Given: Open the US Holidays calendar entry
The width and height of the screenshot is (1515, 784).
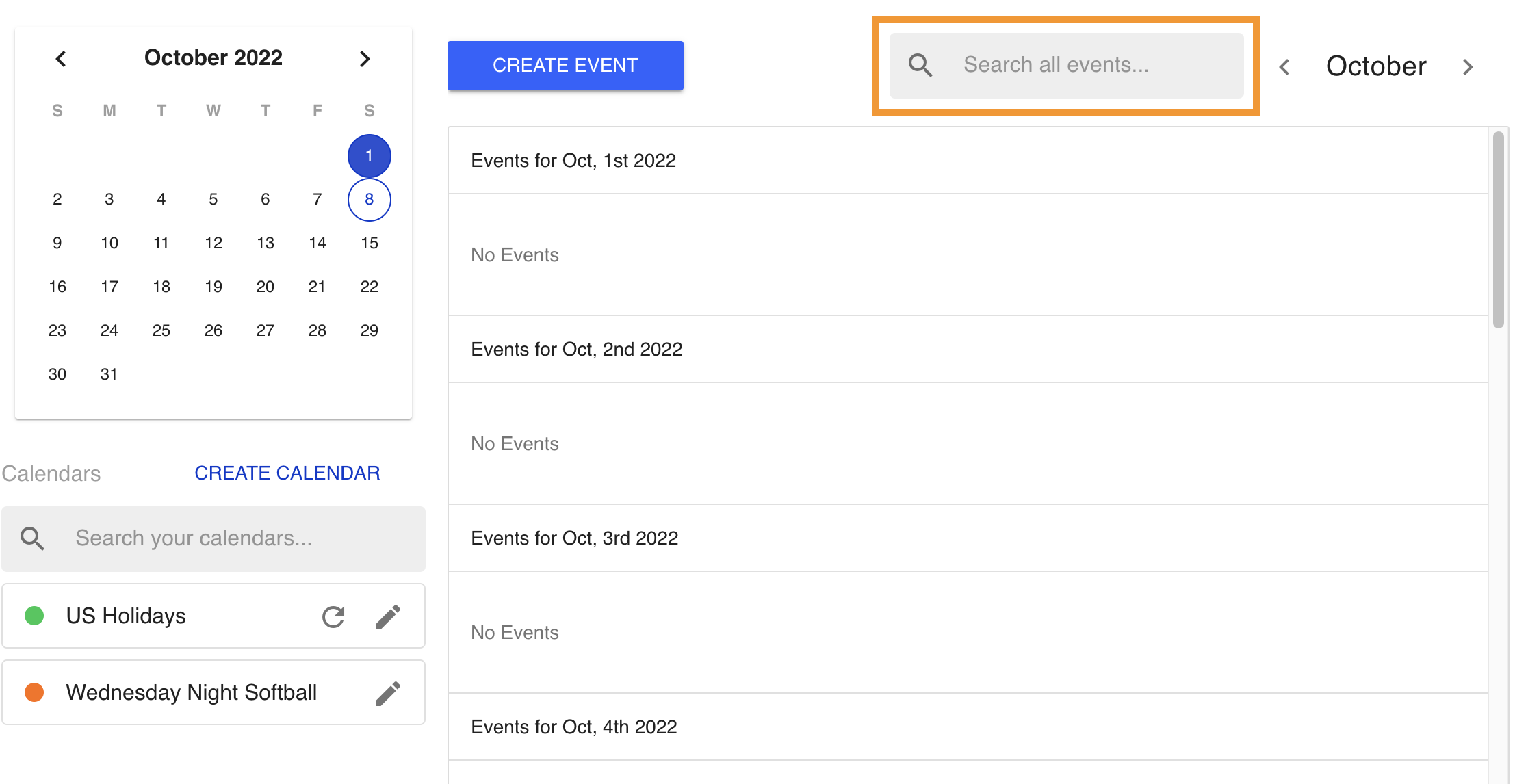Looking at the screenshot, I should coord(213,616).
